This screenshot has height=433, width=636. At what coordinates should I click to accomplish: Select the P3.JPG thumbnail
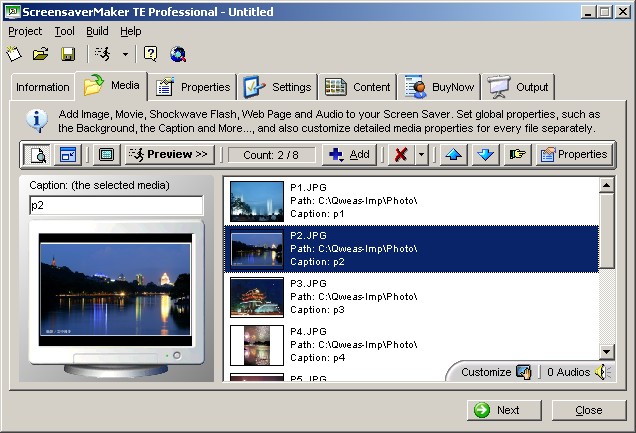[x=257, y=297]
